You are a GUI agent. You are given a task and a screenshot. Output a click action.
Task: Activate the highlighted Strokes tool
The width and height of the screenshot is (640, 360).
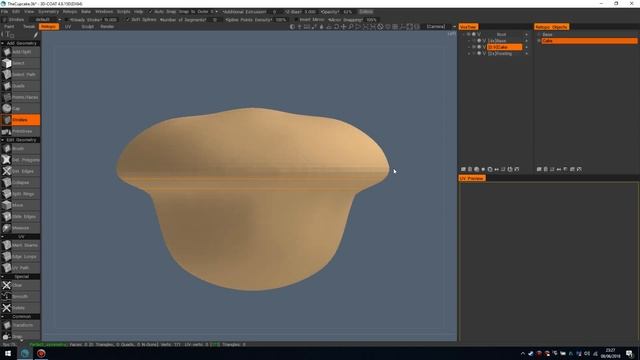(x=20, y=120)
